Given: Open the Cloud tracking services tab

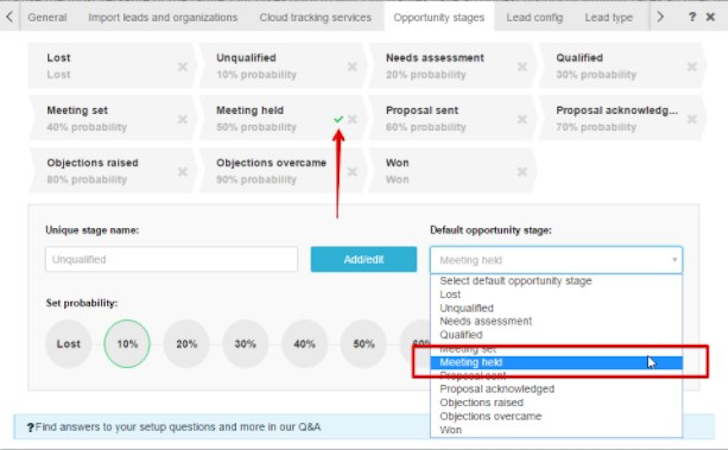Looking at the screenshot, I should point(315,17).
